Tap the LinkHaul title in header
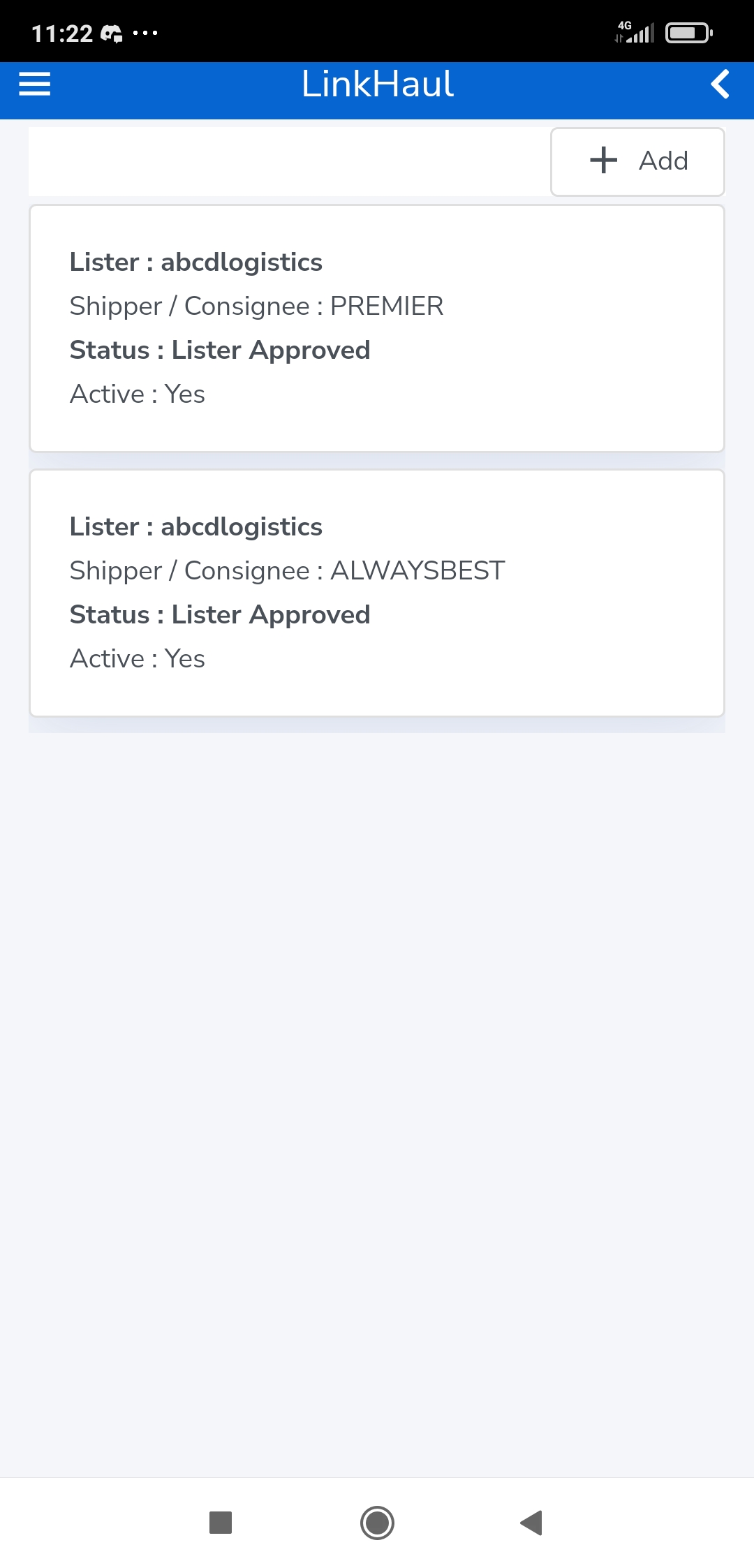 pos(377,84)
